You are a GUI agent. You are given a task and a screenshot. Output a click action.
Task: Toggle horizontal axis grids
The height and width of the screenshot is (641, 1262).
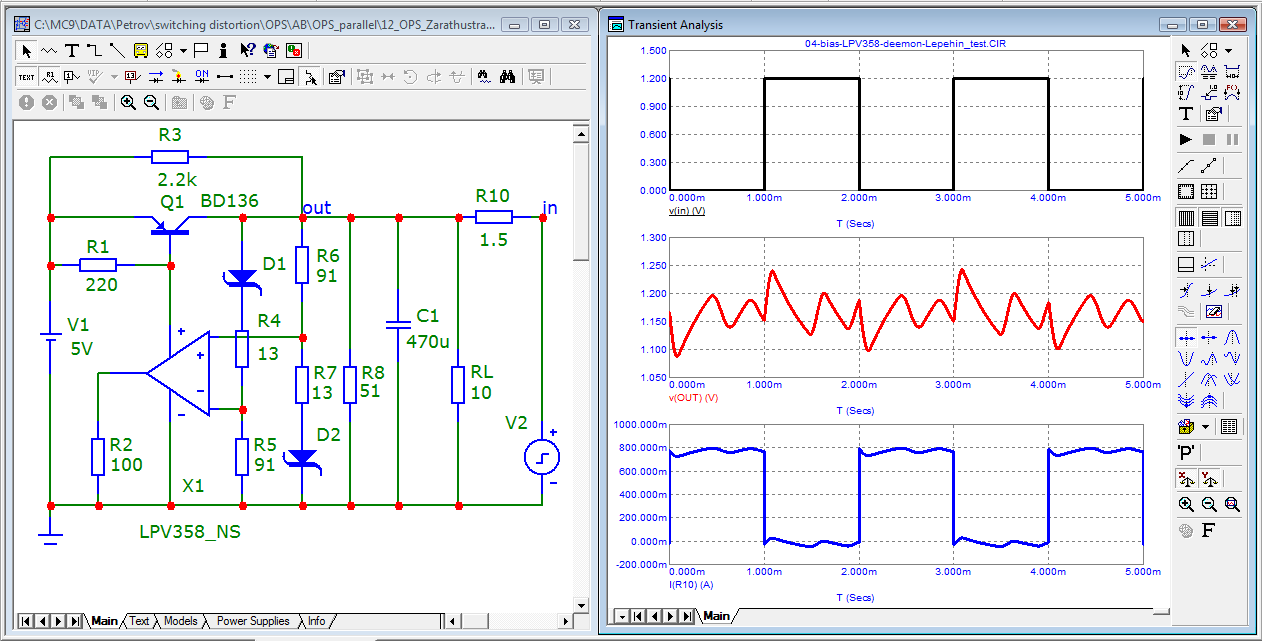pyautogui.click(x=1186, y=218)
